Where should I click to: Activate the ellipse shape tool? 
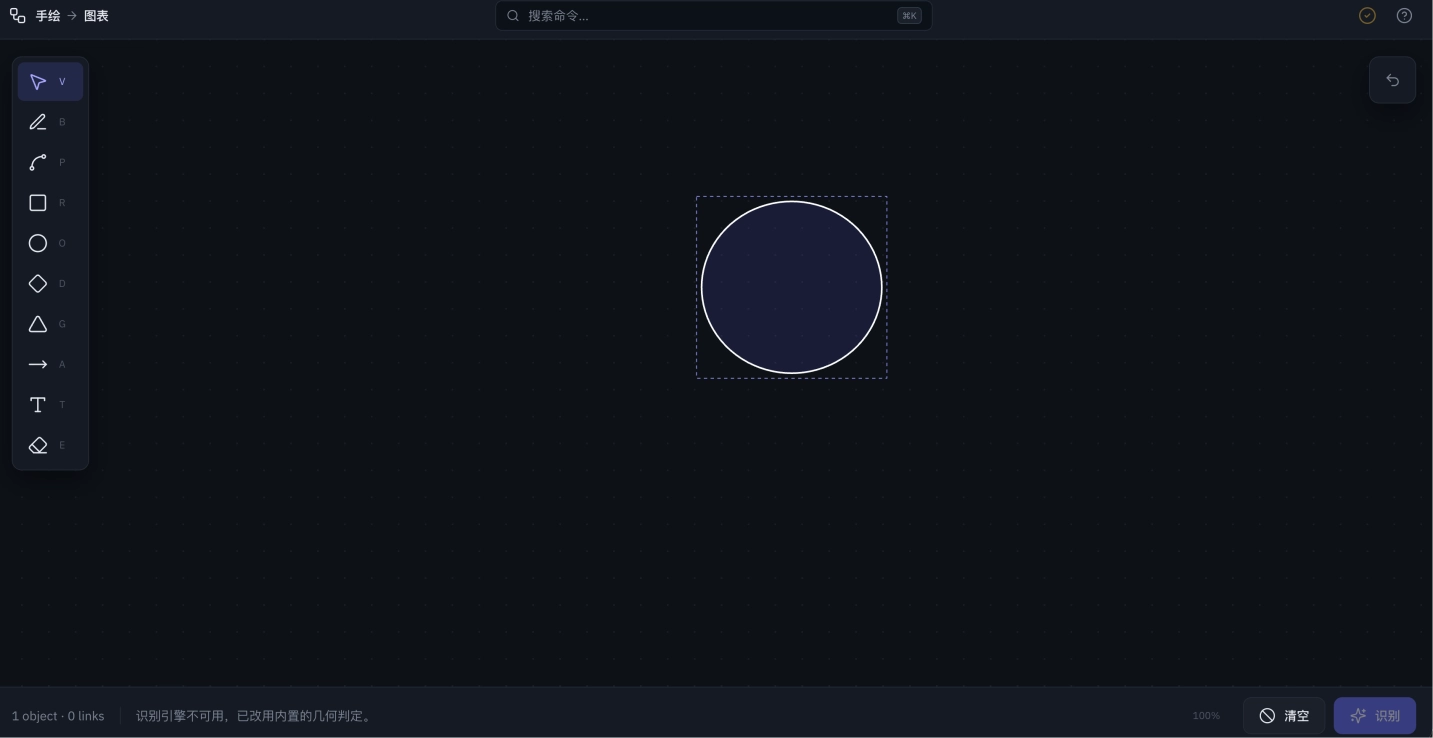[x=50, y=243]
